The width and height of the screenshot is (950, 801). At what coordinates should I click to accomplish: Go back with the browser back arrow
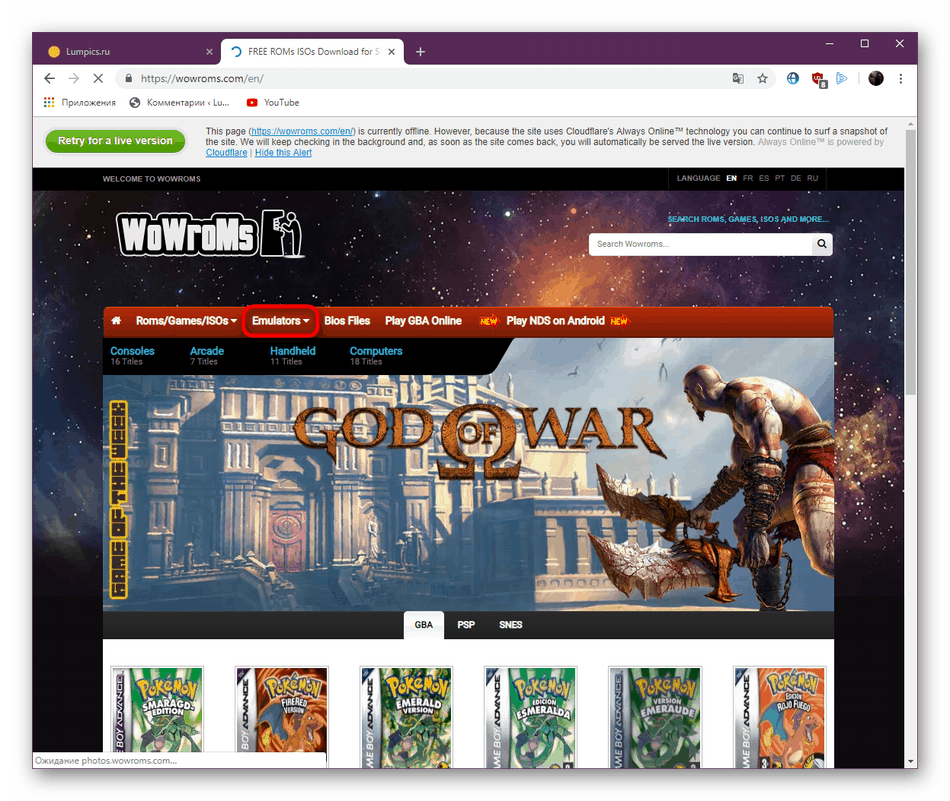coord(50,78)
